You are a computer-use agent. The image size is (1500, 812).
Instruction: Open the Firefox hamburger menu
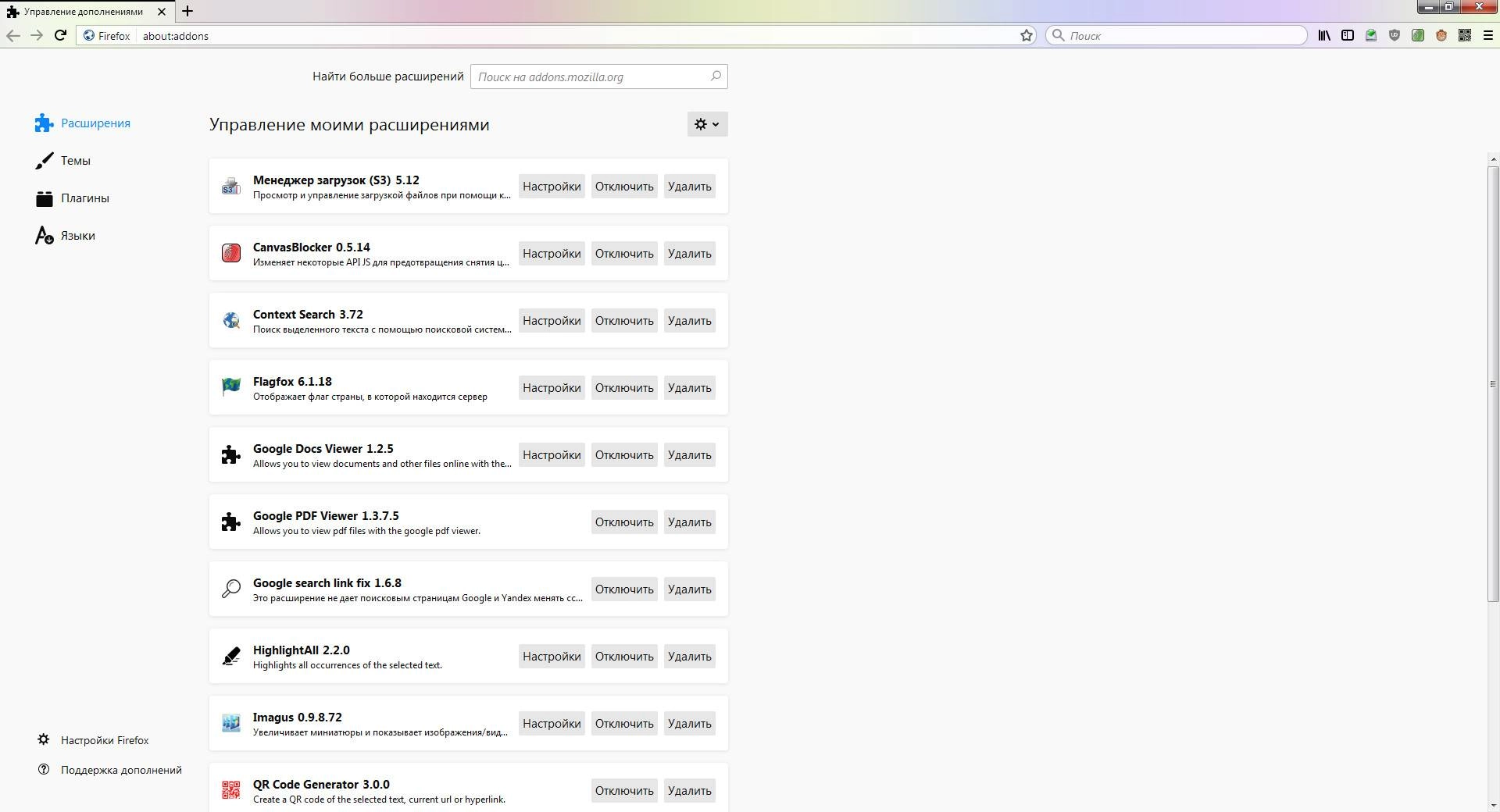click(1488, 35)
